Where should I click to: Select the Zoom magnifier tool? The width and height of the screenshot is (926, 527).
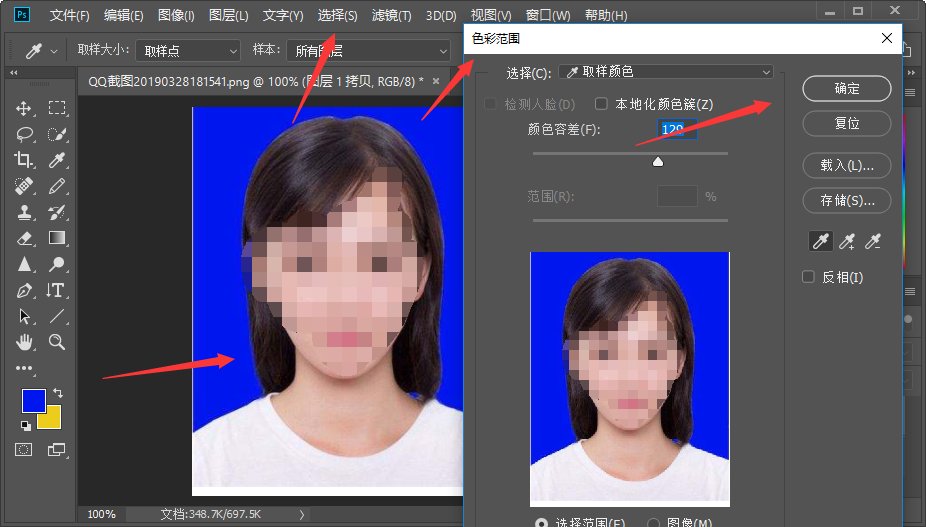[x=57, y=342]
